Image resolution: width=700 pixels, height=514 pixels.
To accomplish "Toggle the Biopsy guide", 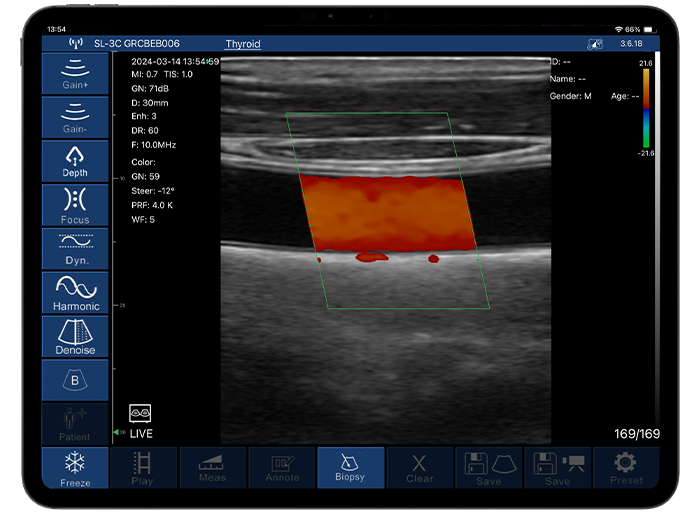I will point(350,468).
